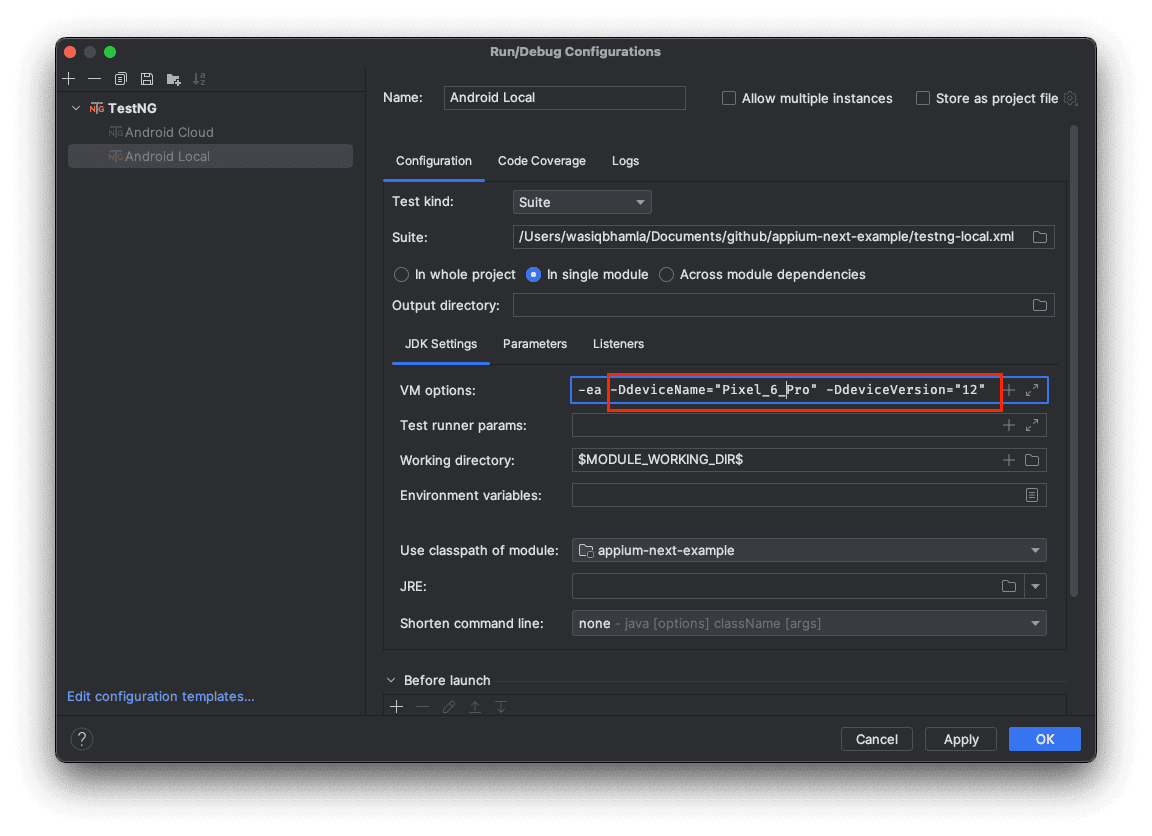Viewport: 1152px width, 836px height.
Task: Browse for the suite file
Action: tap(1039, 237)
